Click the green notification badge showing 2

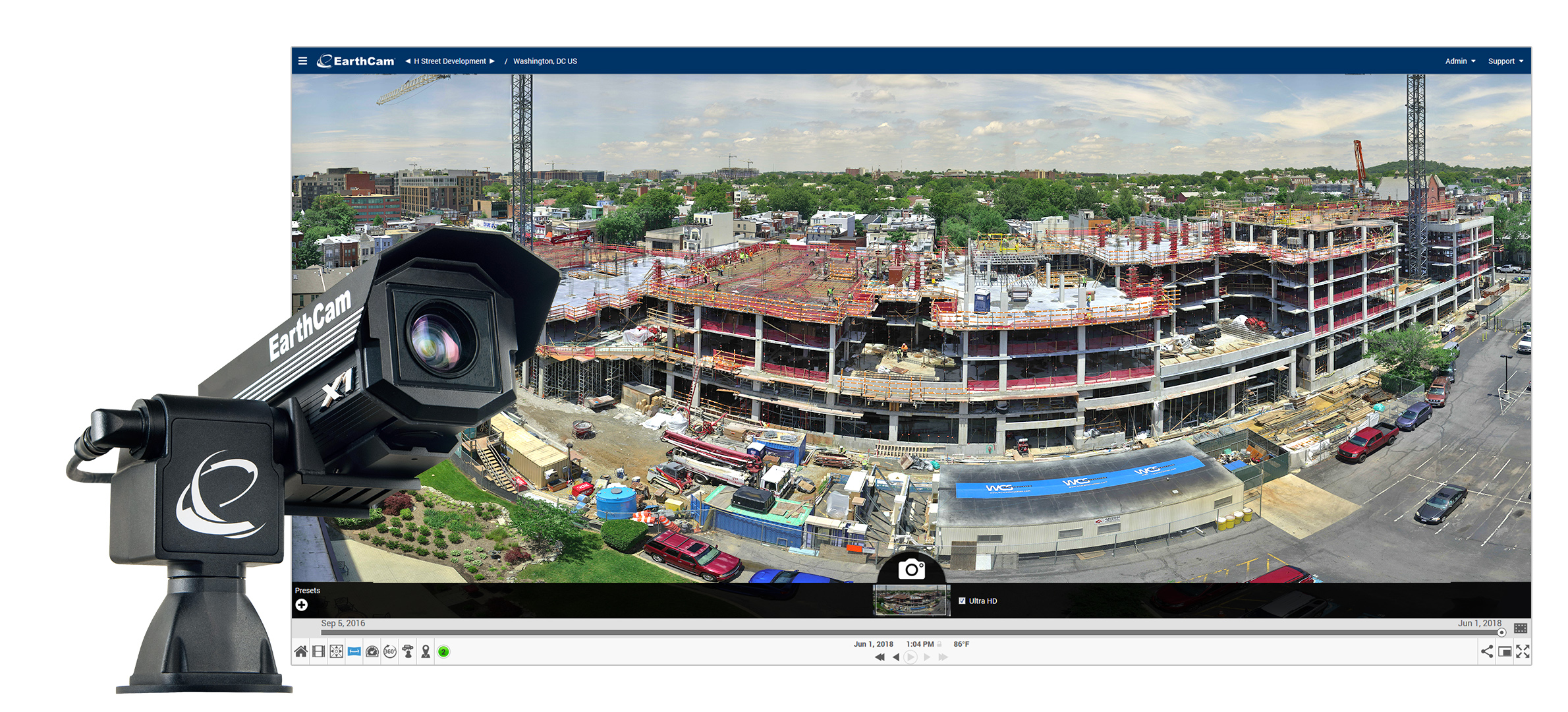click(x=444, y=651)
